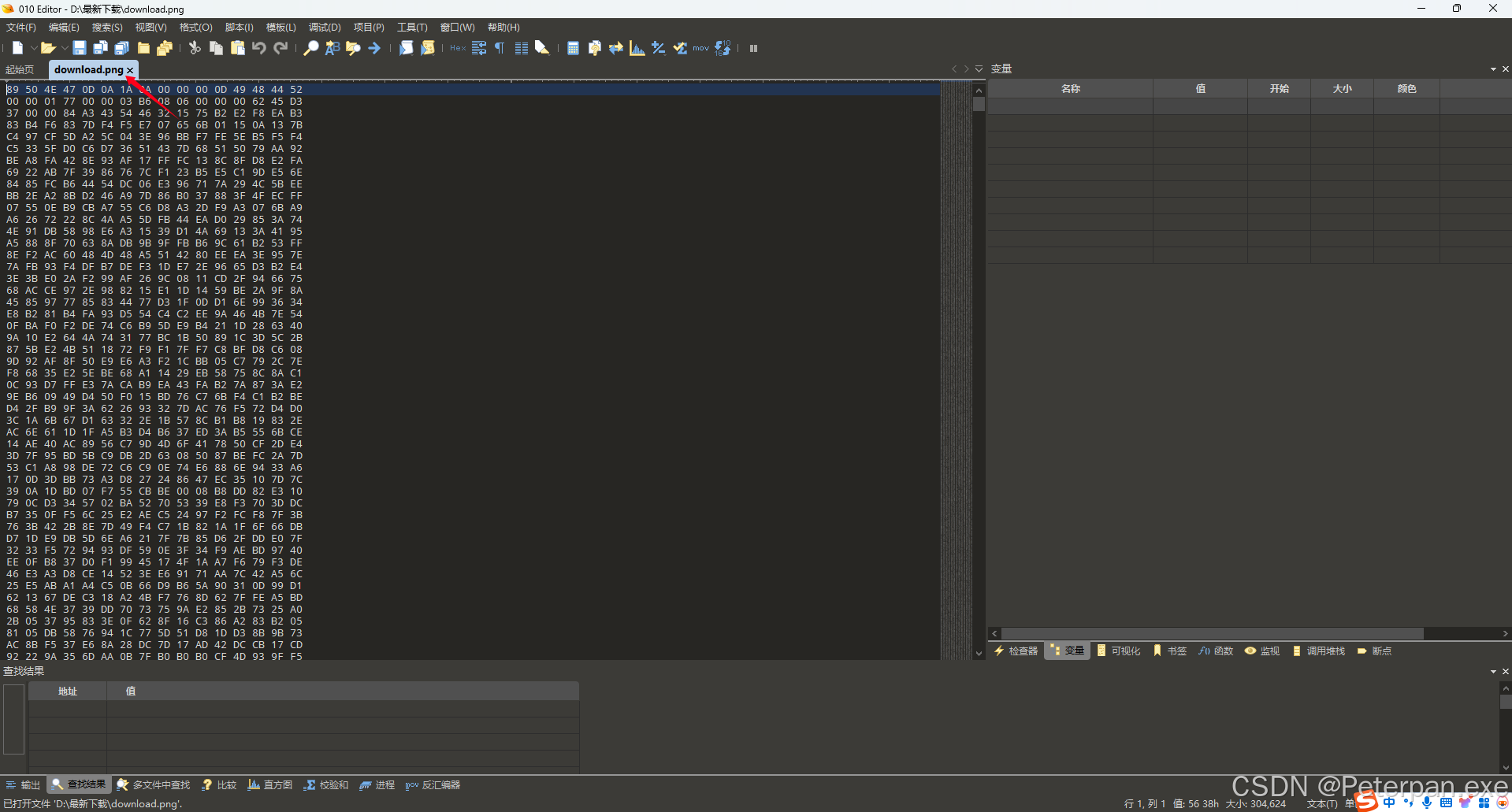1512x812 pixels.
Task: Open the 文件(F) menu
Action: tap(21, 28)
